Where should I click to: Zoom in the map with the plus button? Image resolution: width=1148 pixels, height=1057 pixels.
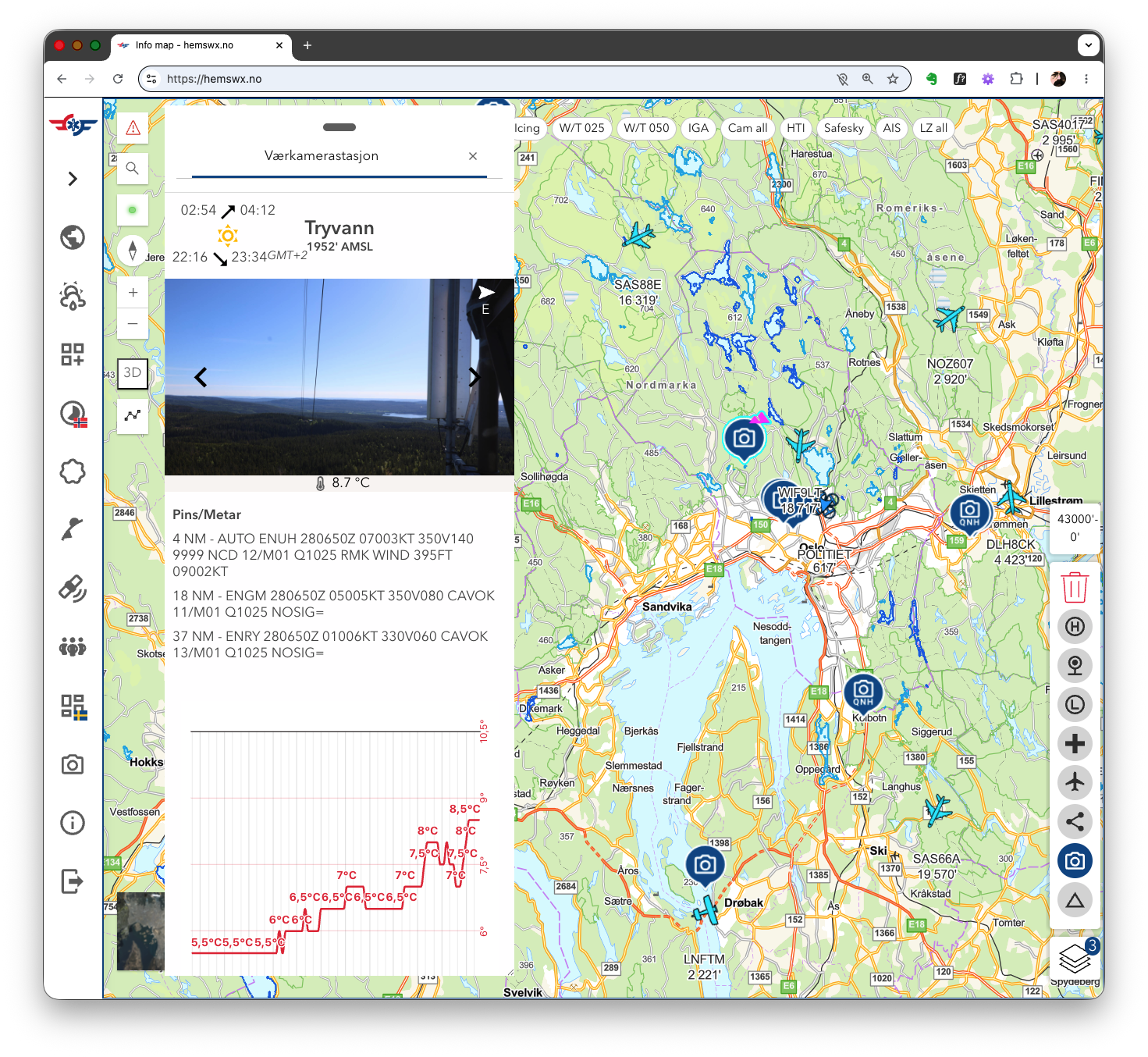[133, 292]
